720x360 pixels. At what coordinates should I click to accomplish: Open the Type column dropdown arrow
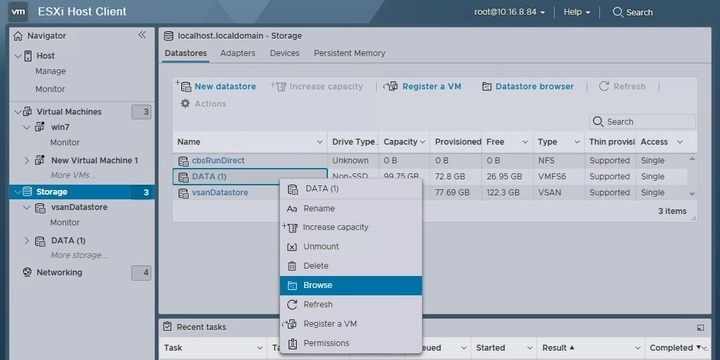point(577,142)
